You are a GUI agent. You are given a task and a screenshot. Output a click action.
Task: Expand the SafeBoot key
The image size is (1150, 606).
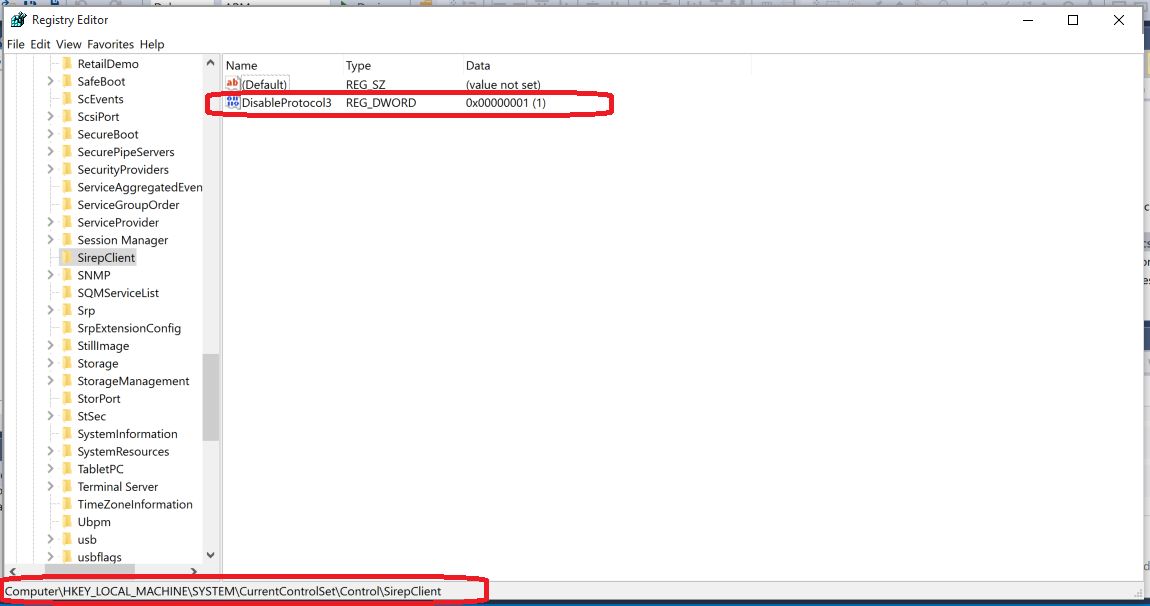click(51, 81)
